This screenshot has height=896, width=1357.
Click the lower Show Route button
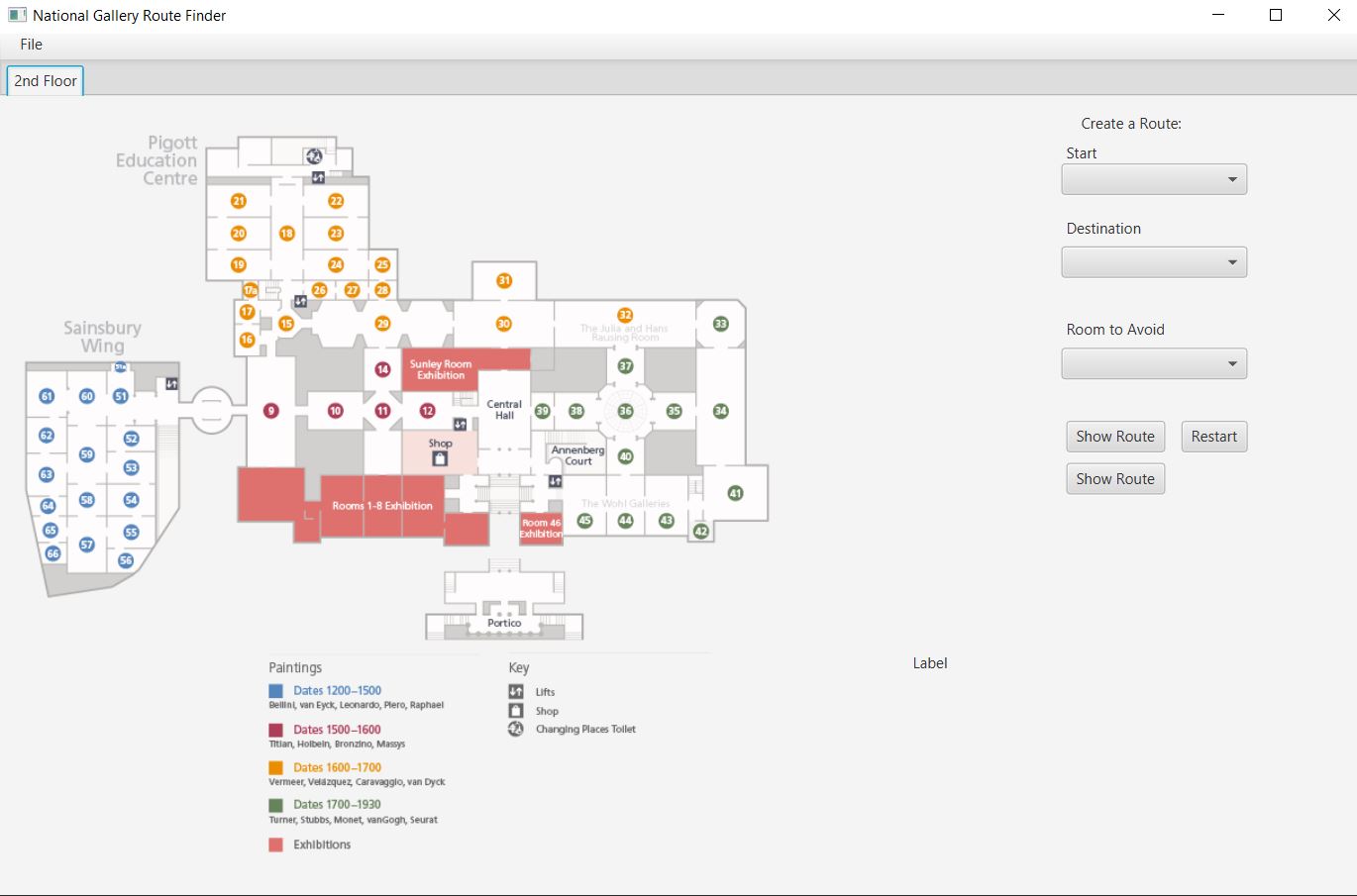(1115, 478)
